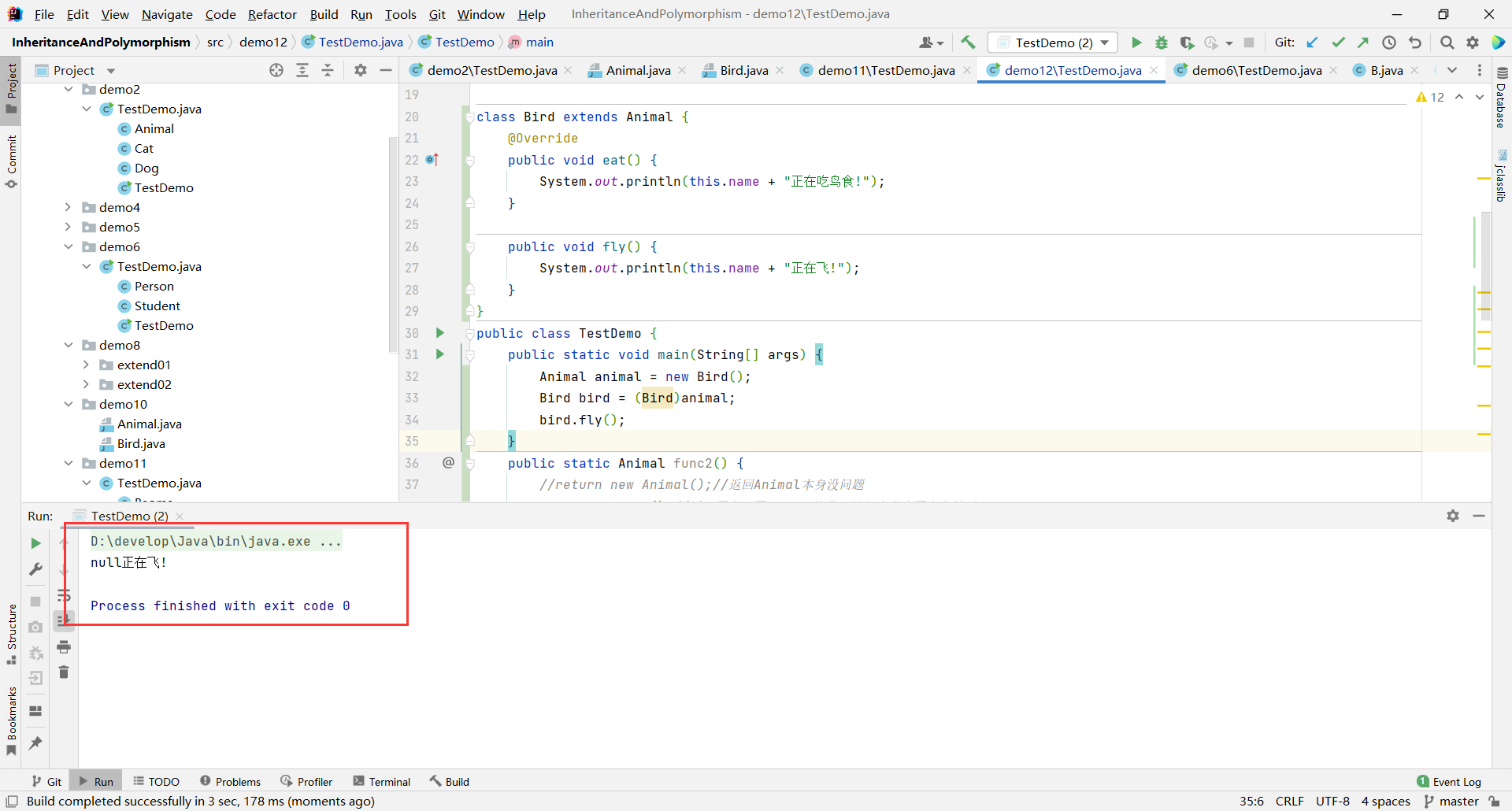Switch to Bird.java editor tab
This screenshot has width=1512, height=811.
click(x=743, y=70)
